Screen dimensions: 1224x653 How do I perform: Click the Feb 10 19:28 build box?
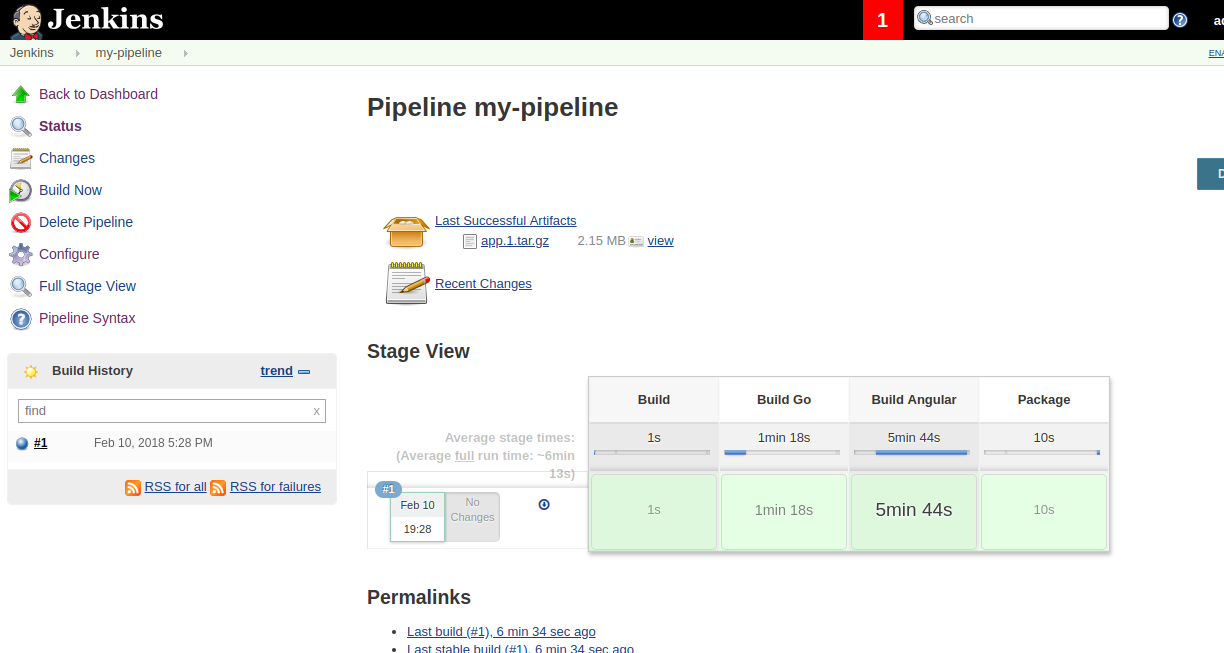(x=418, y=517)
